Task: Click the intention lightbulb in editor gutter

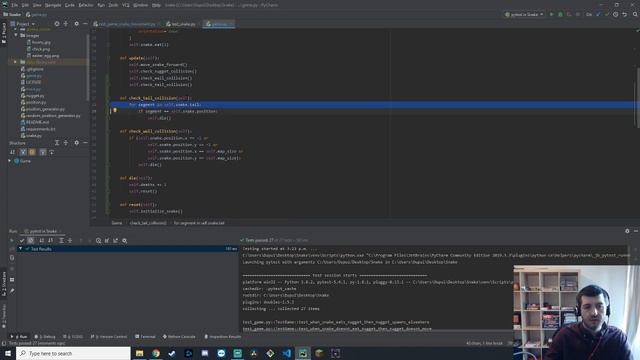Action: (x=115, y=110)
